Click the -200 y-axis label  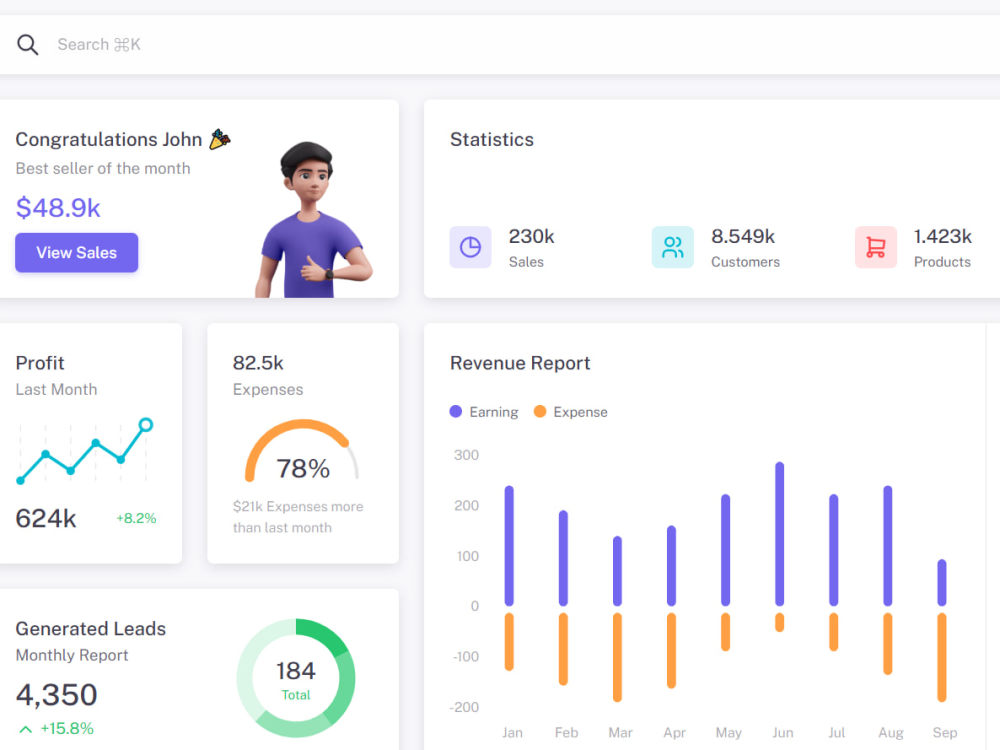(464, 707)
